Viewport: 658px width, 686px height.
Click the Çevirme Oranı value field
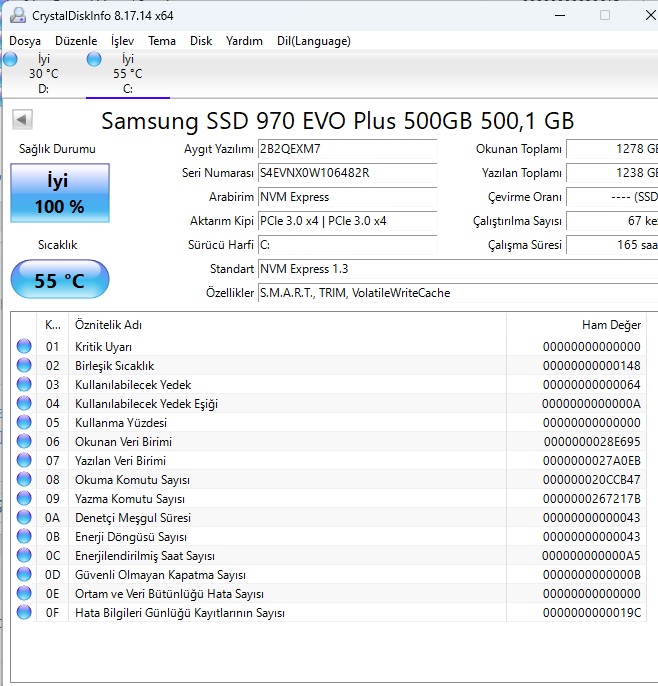coord(612,197)
